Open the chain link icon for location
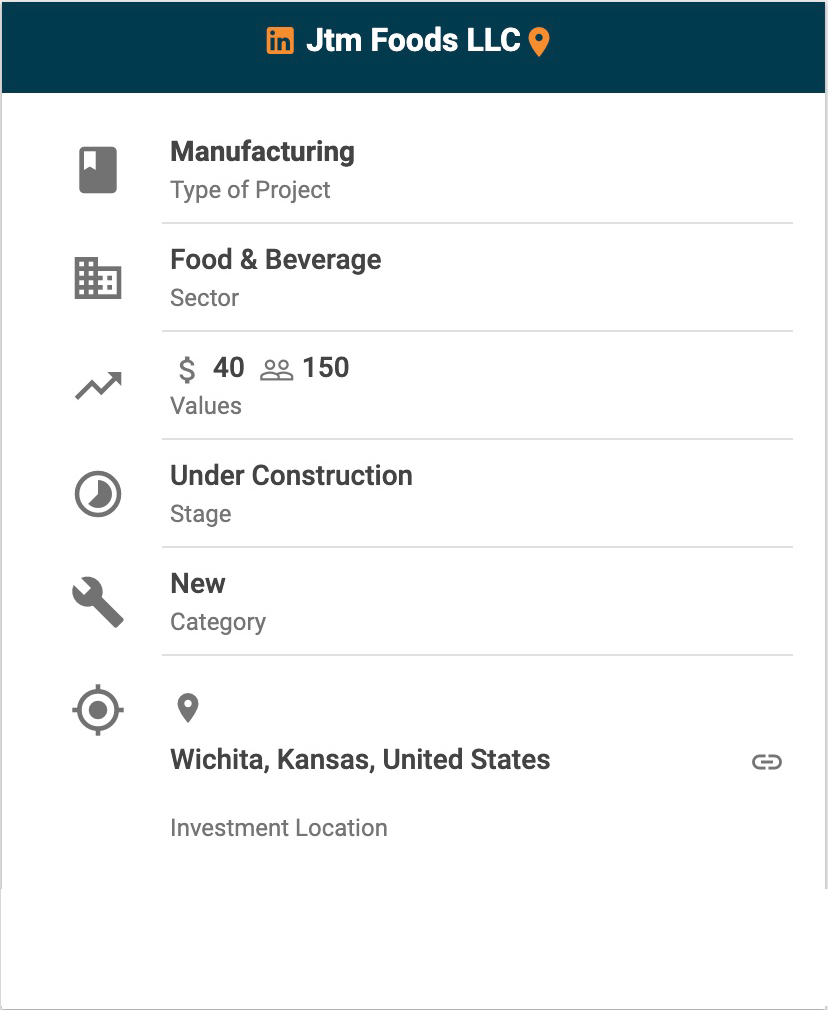The image size is (828, 1010). click(x=767, y=762)
